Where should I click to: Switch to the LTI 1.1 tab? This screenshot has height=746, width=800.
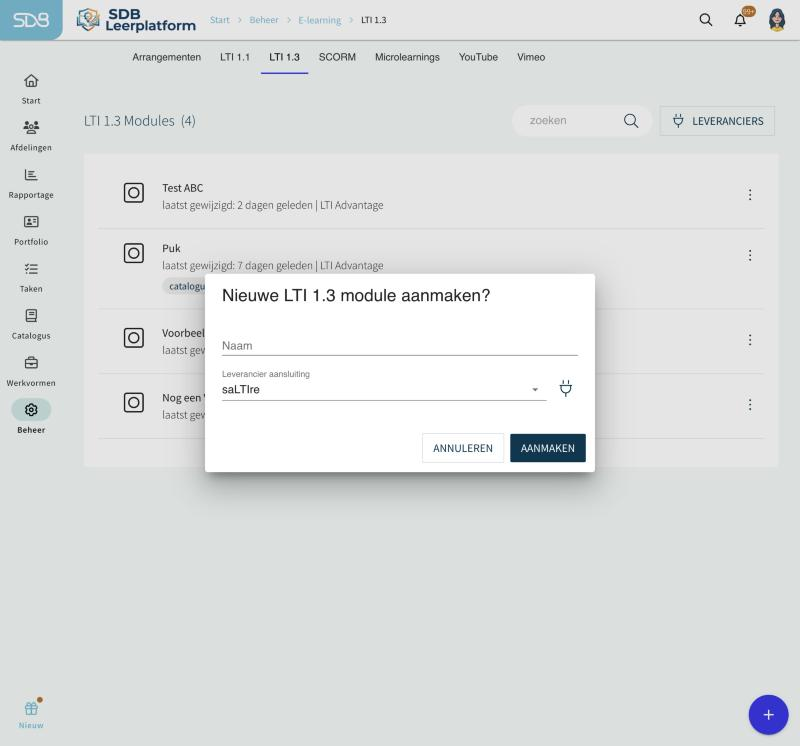pyautogui.click(x=235, y=57)
